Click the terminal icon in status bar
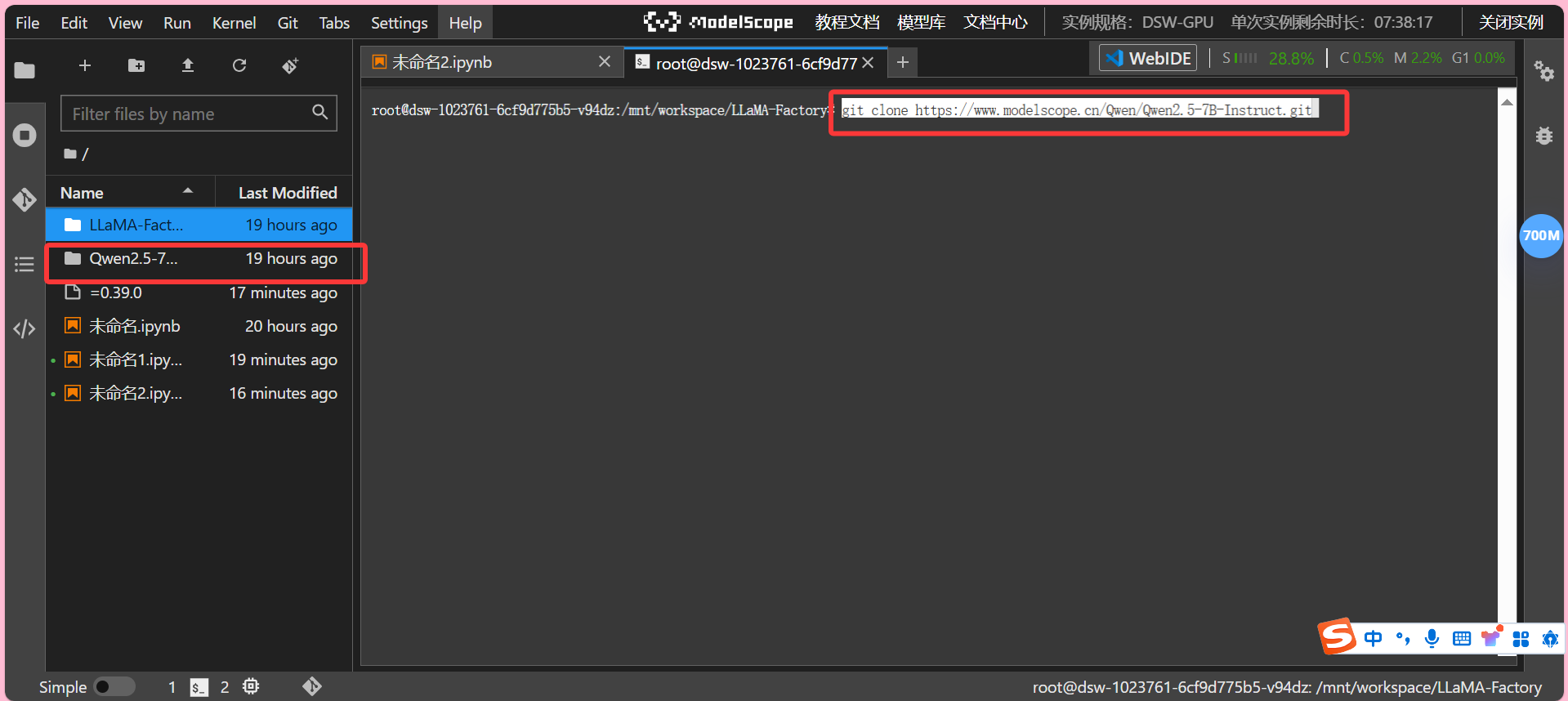1568x701 pixels. 199,687
